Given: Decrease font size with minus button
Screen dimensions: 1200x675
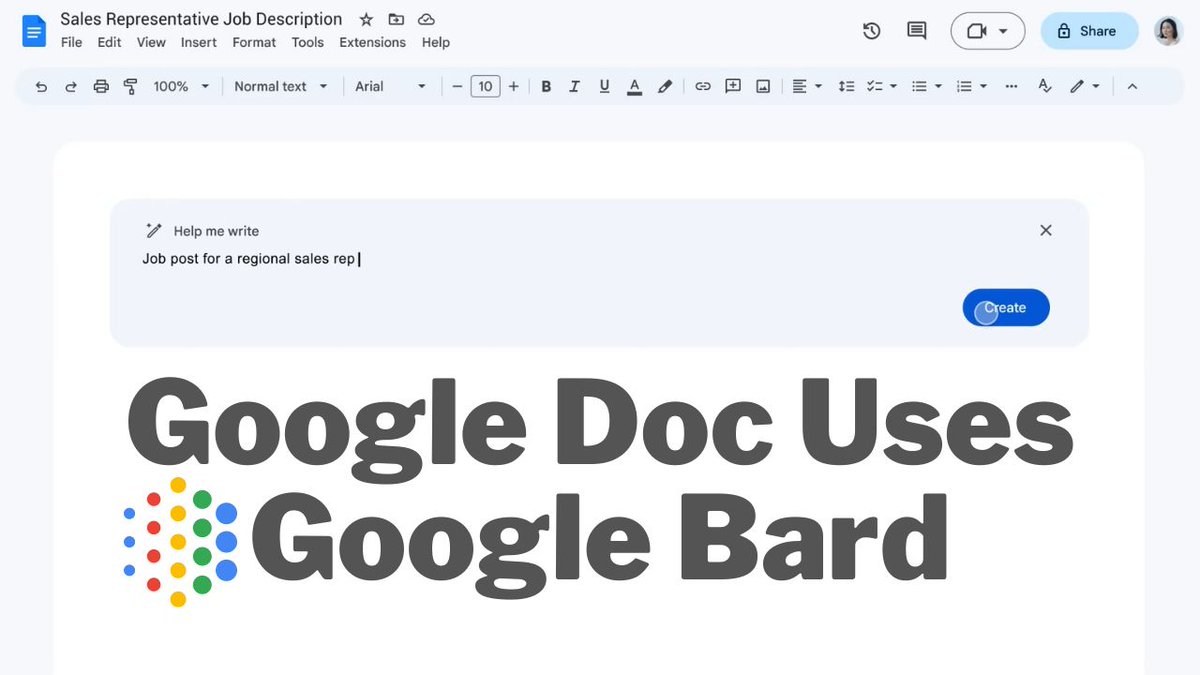Looking at the screenshot, I should [x=457, y=87].
